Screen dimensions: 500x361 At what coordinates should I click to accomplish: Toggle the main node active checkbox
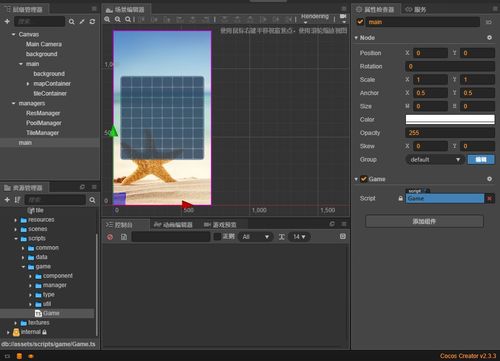[360, 22]
